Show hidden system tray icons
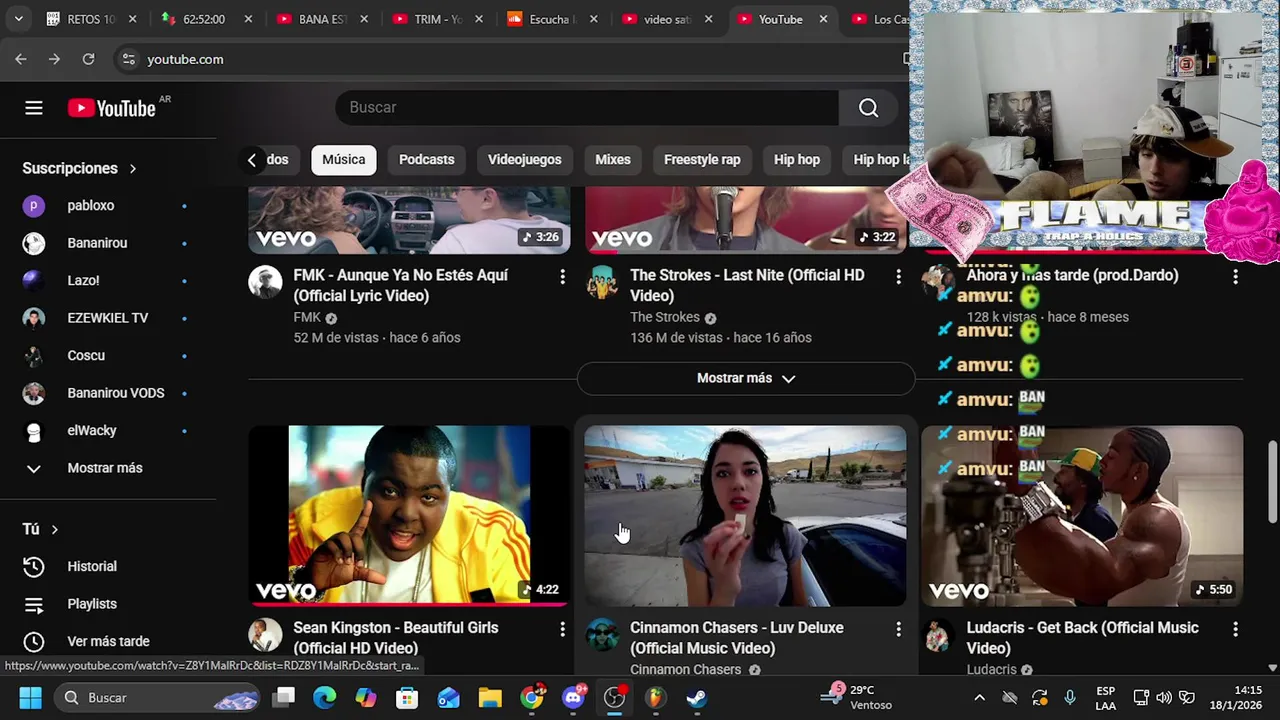Image resolution: width=1280 pixels, height=720 pixels. (x=980, y=698)
